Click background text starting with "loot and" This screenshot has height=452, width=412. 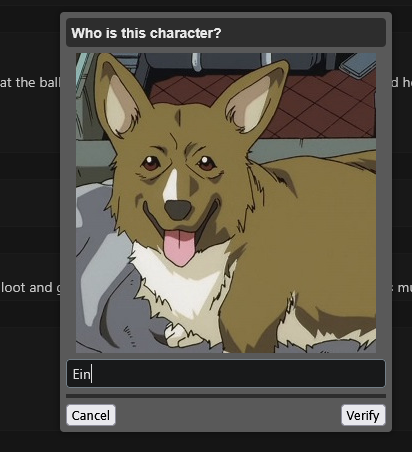coord(30,287)
